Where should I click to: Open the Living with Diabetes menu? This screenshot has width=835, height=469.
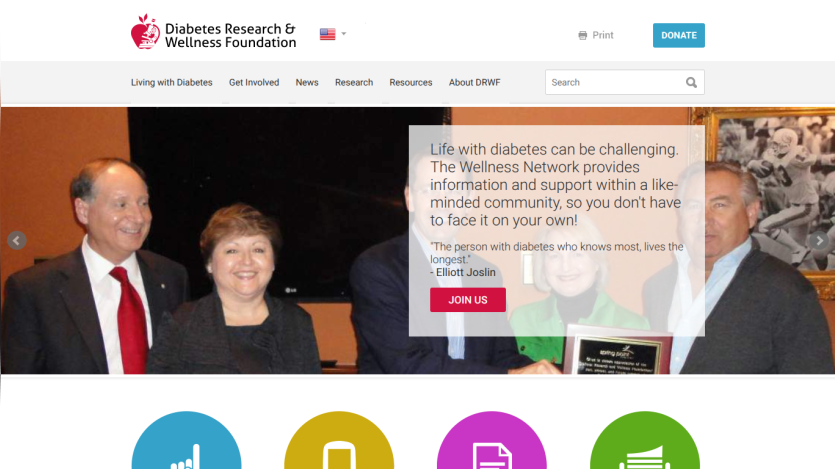171,83
